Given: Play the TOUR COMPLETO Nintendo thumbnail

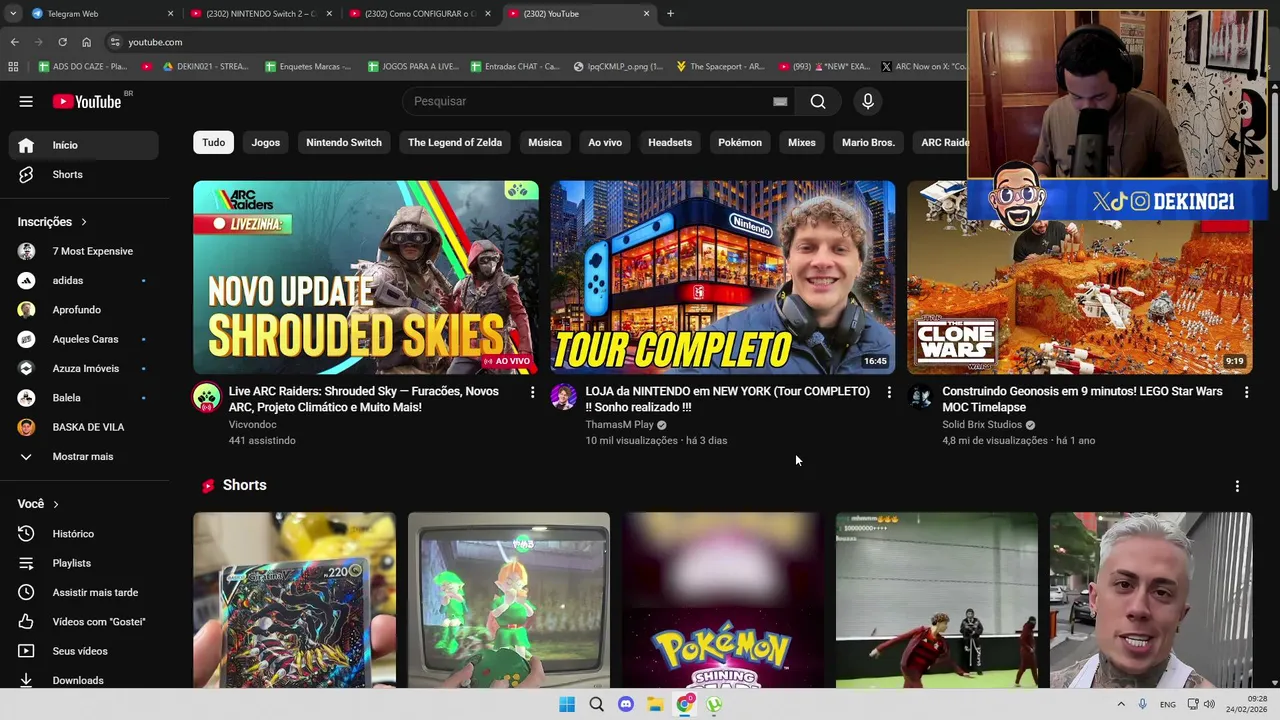Looking at the screenshot, I should pos(723,277).
